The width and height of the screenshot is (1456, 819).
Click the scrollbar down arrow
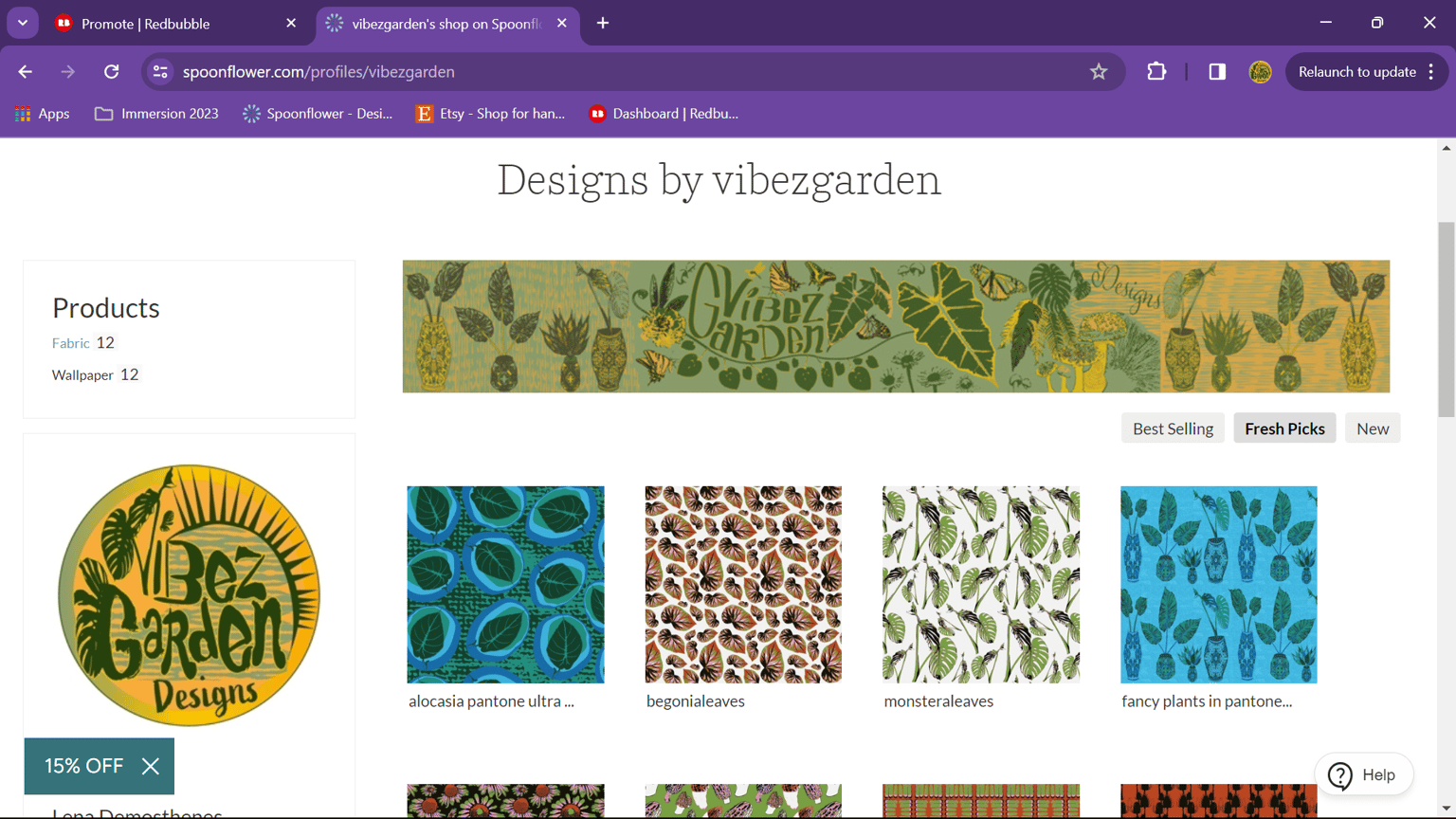coord(1446,810)
